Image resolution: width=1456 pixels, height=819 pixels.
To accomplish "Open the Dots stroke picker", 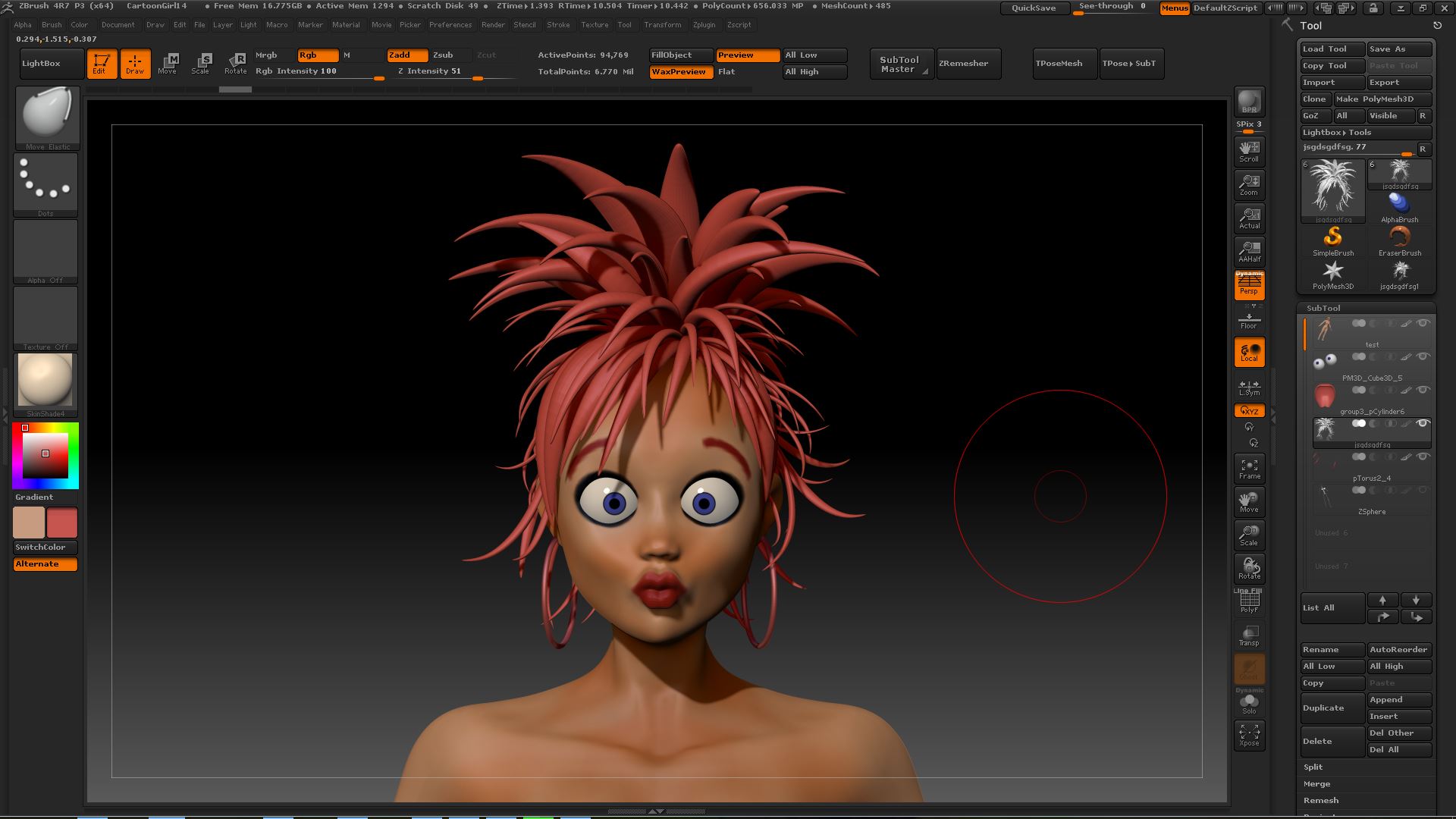I will 45,185.
